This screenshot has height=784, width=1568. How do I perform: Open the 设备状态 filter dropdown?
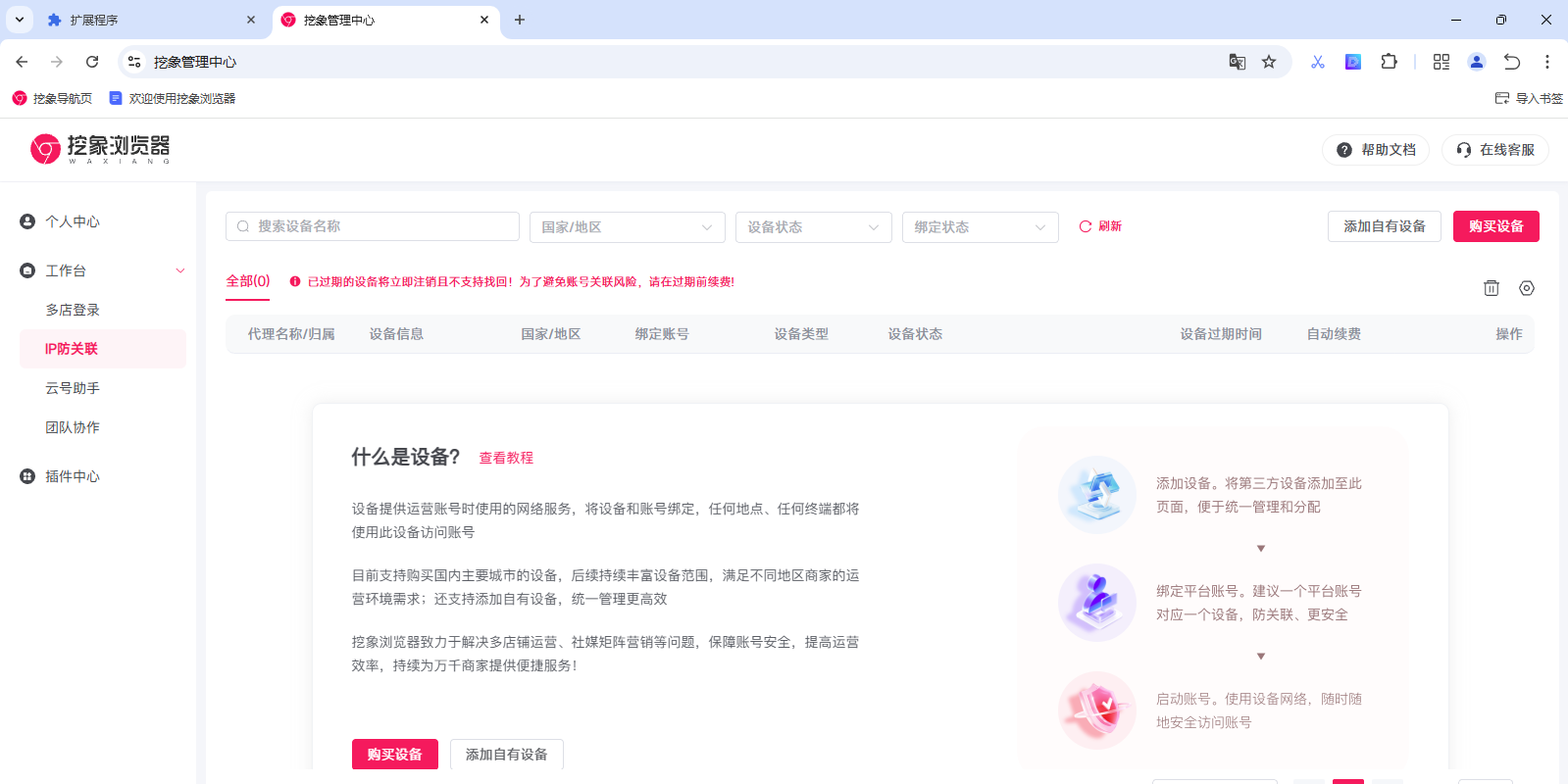tap(813, 227)
